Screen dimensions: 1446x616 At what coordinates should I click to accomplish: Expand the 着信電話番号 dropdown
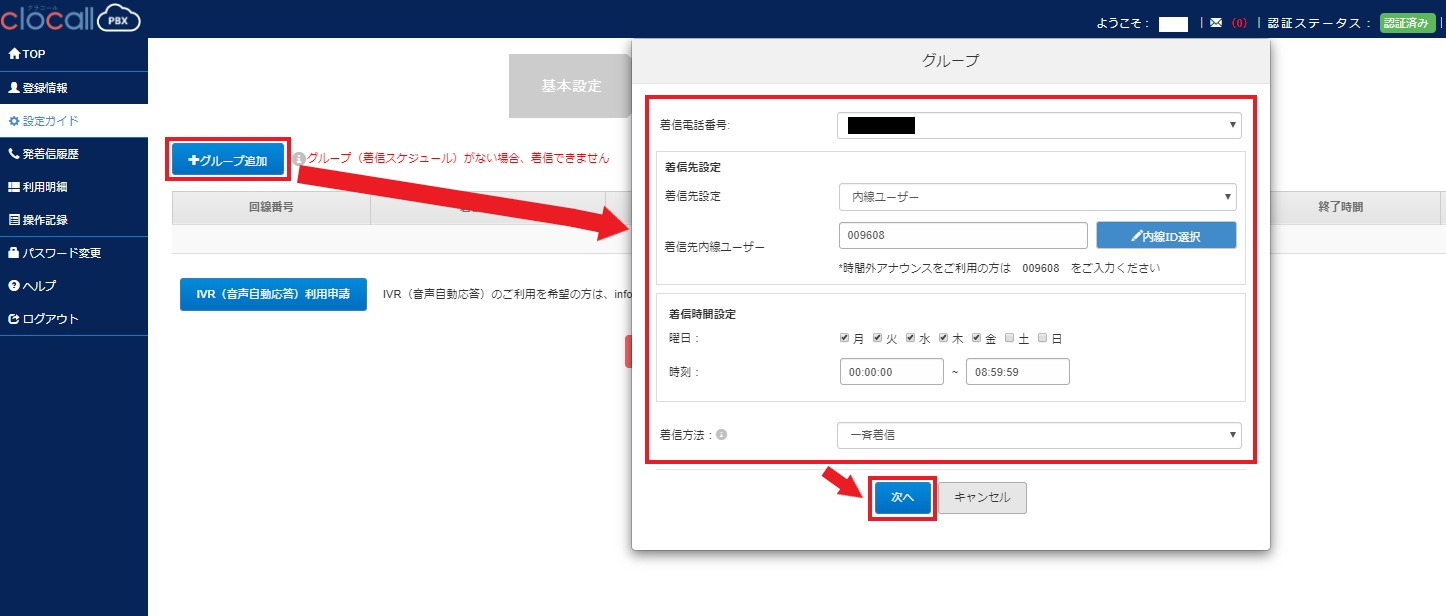coord(1038,125)
